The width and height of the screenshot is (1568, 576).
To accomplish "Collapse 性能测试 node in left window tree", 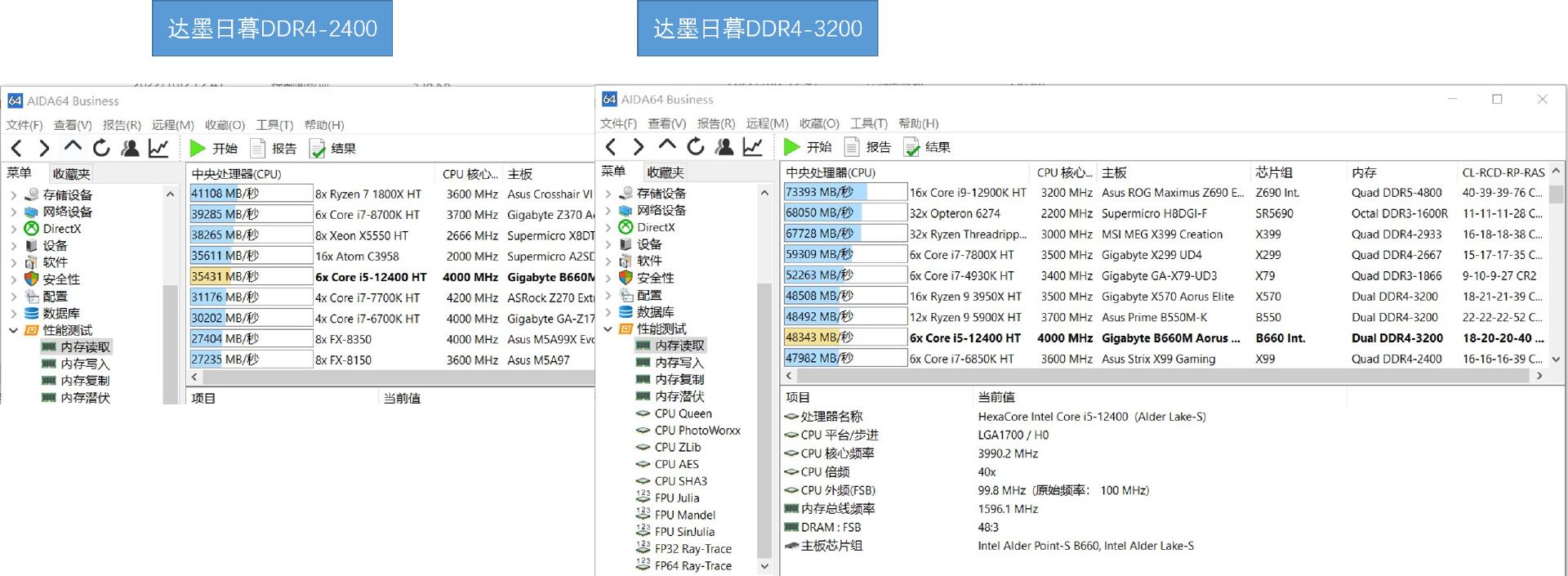I will 13,331.
